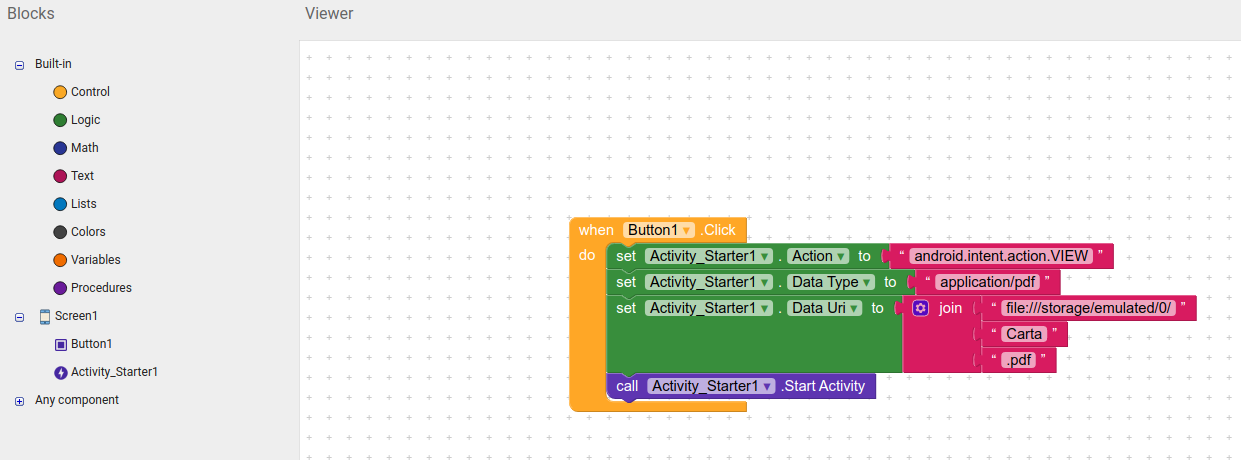Screen dimensions: 1241x460
Task: Click the dark blue Math circle icon
Action: pos(60,148)
